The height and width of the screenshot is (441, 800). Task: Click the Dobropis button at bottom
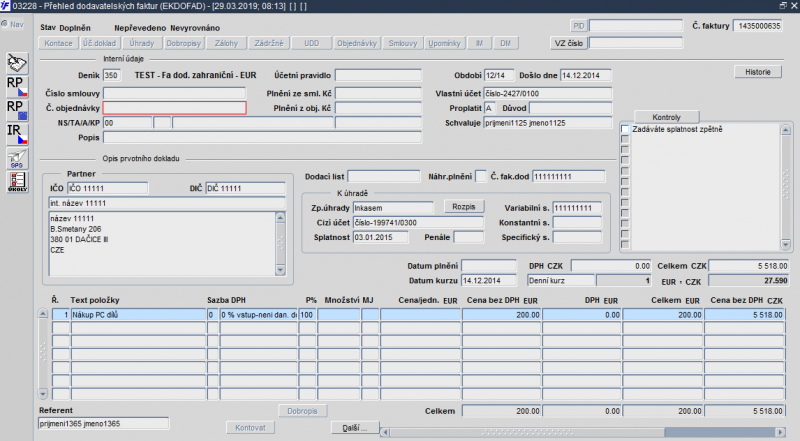coord(303,411)
